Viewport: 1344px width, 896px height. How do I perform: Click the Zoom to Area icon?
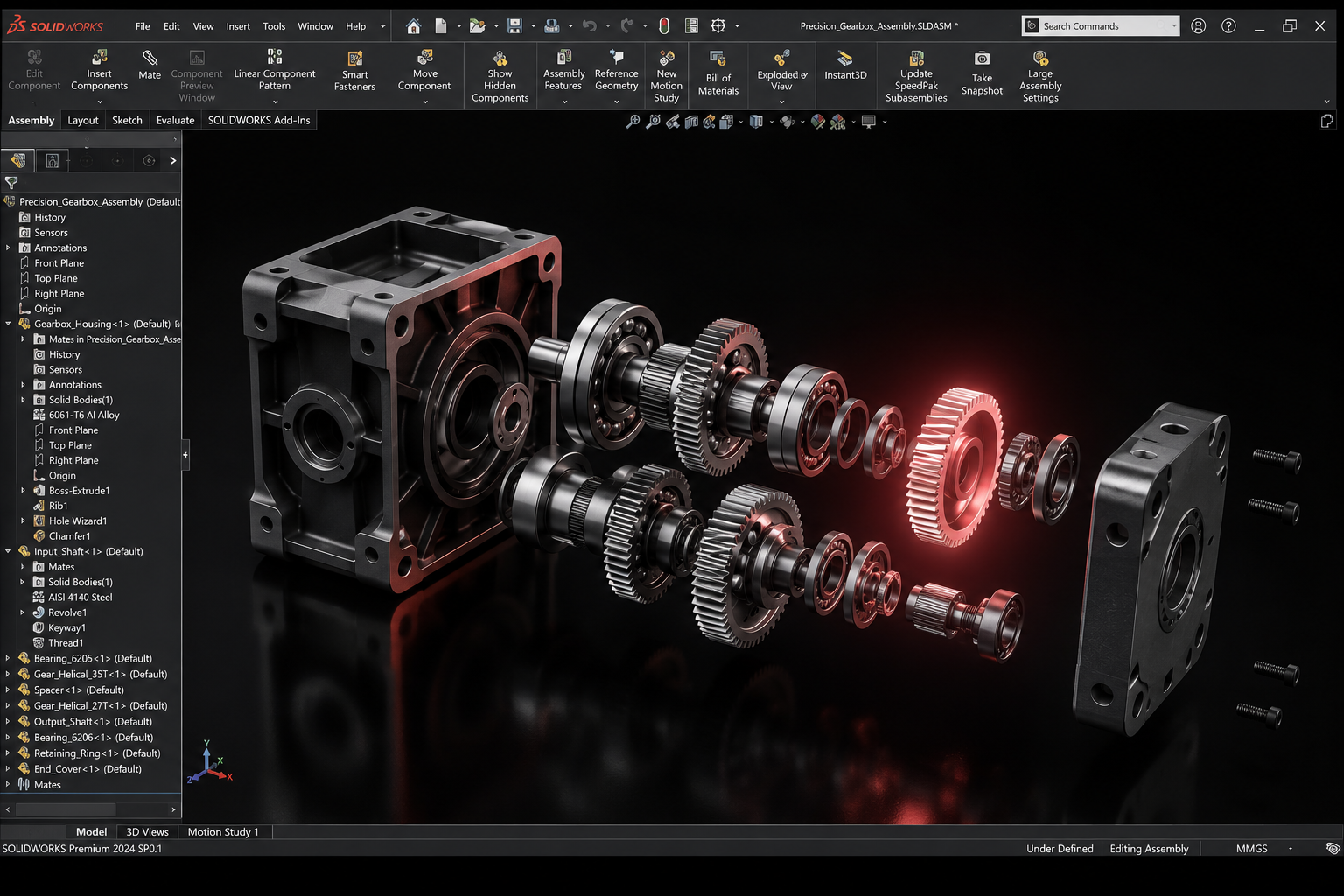pyautogui.click(x=653, y=122)
